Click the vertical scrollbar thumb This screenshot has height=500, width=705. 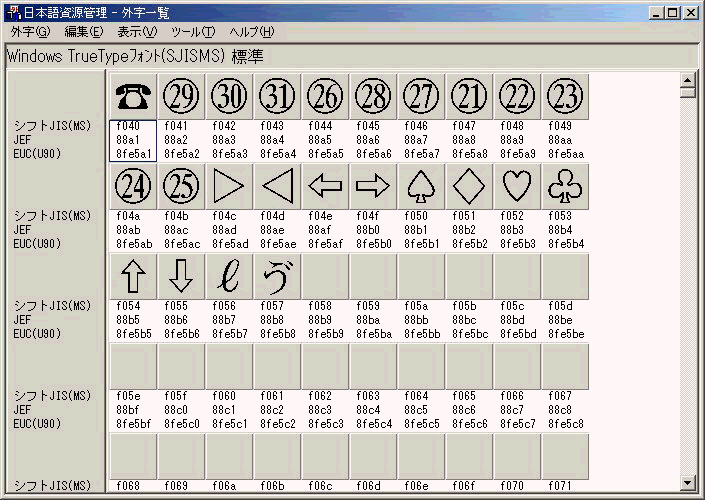pyautogui.click(x=688, y=93)
